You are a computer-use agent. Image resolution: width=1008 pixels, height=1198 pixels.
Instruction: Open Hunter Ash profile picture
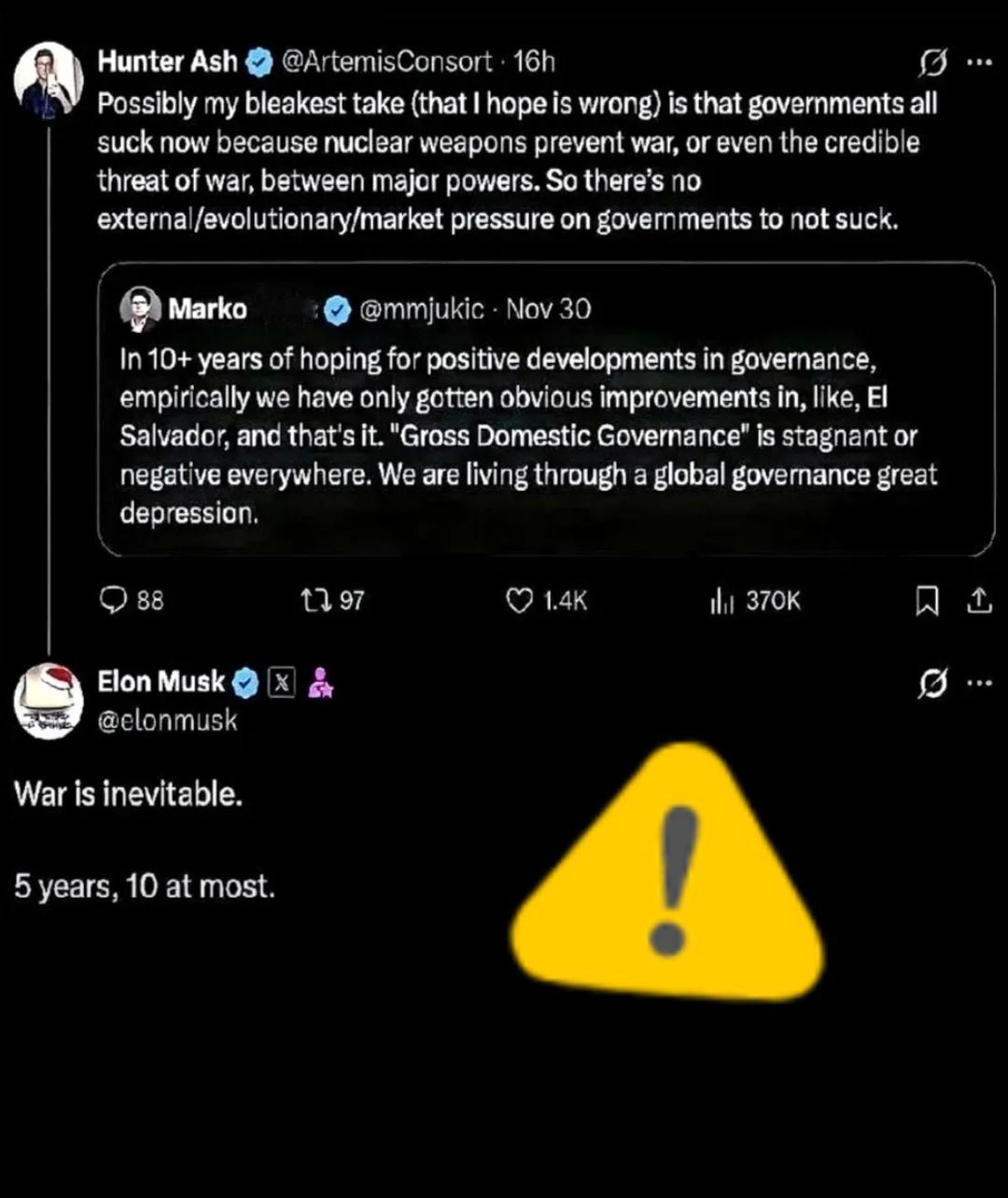tap(49, 78)
